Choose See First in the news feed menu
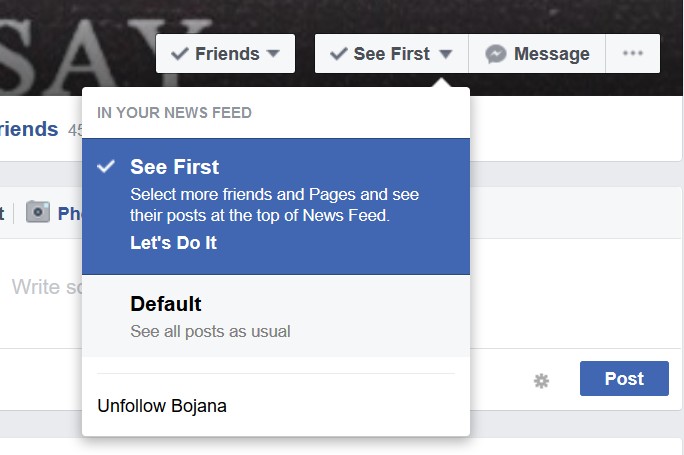684x455 pixels. 175,167
